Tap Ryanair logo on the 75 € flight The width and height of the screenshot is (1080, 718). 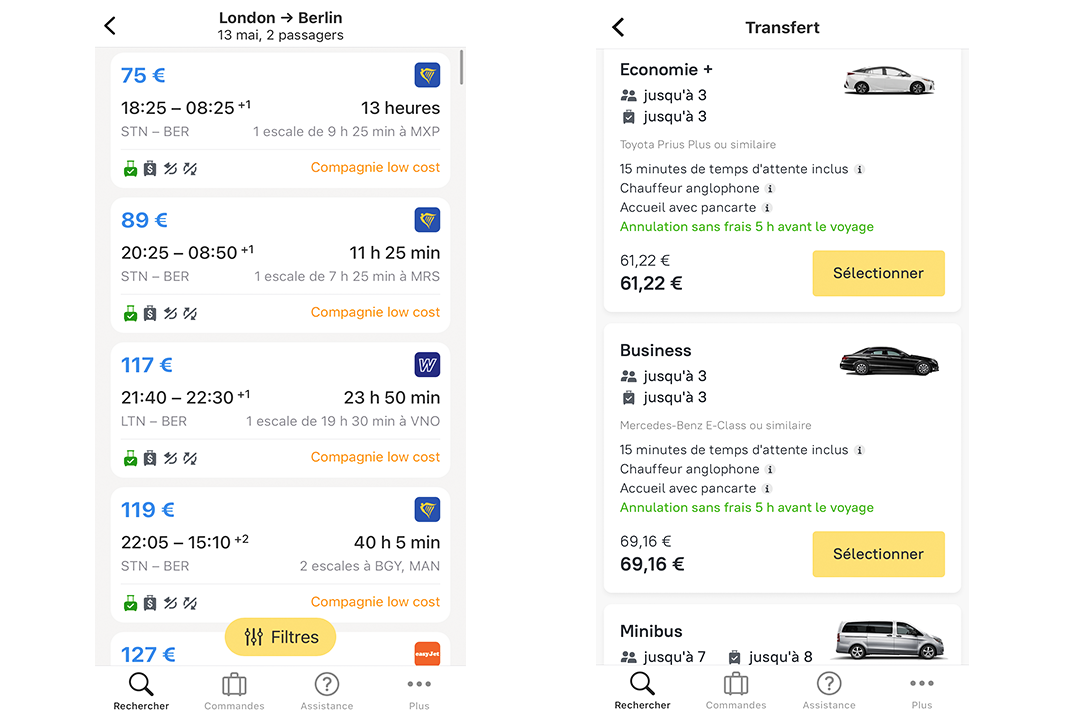pos(427,75)
